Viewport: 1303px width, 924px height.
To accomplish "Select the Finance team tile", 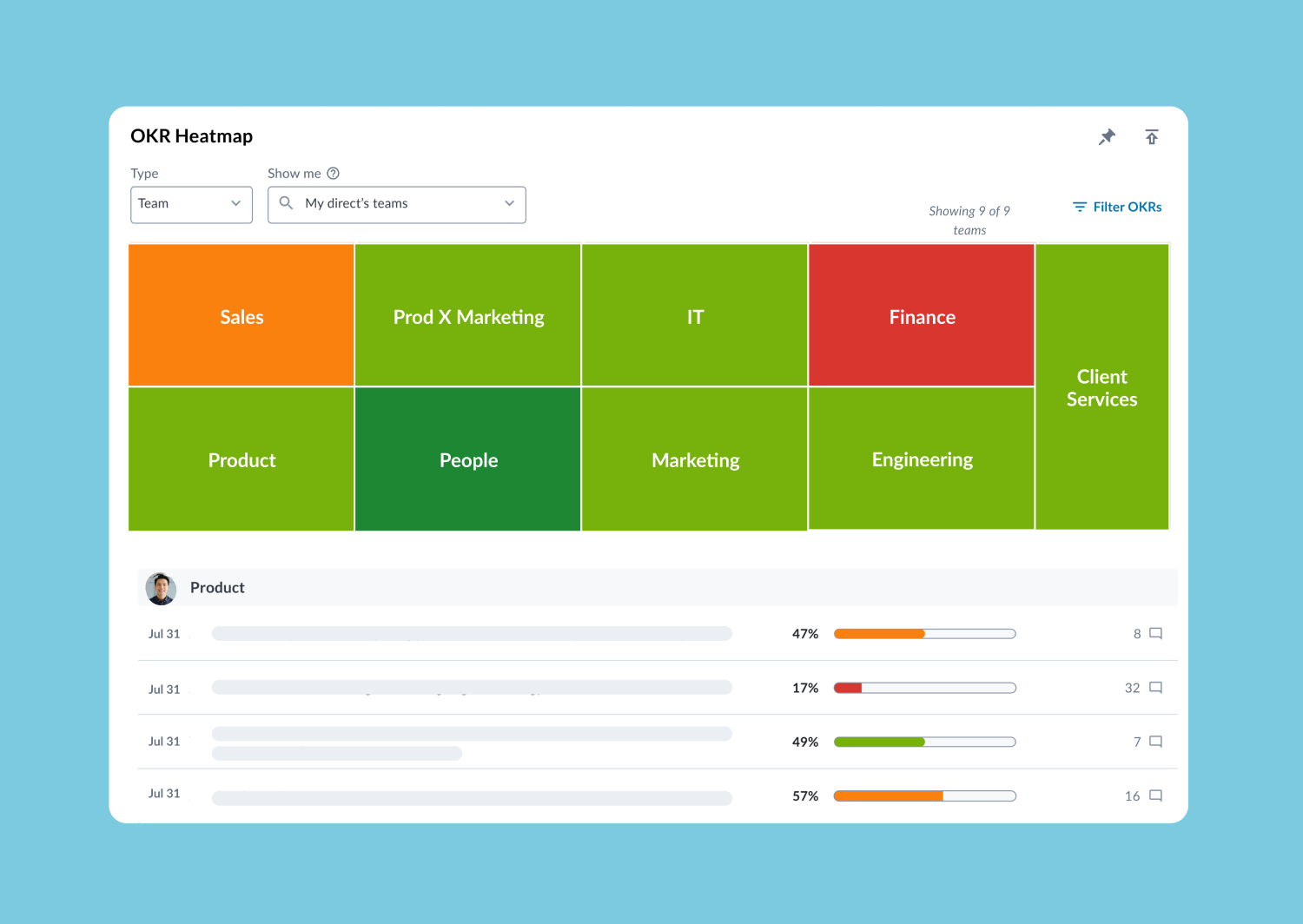I will tap(921, 315).
